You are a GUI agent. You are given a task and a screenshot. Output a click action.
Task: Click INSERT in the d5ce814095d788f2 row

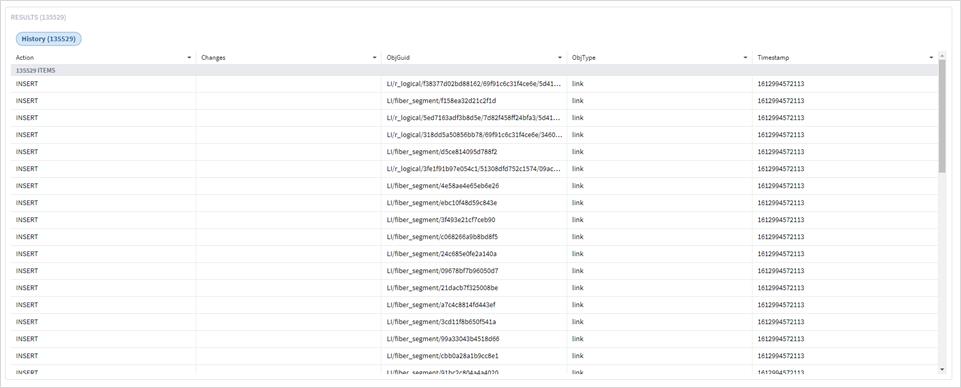click(x=27, y=152)
